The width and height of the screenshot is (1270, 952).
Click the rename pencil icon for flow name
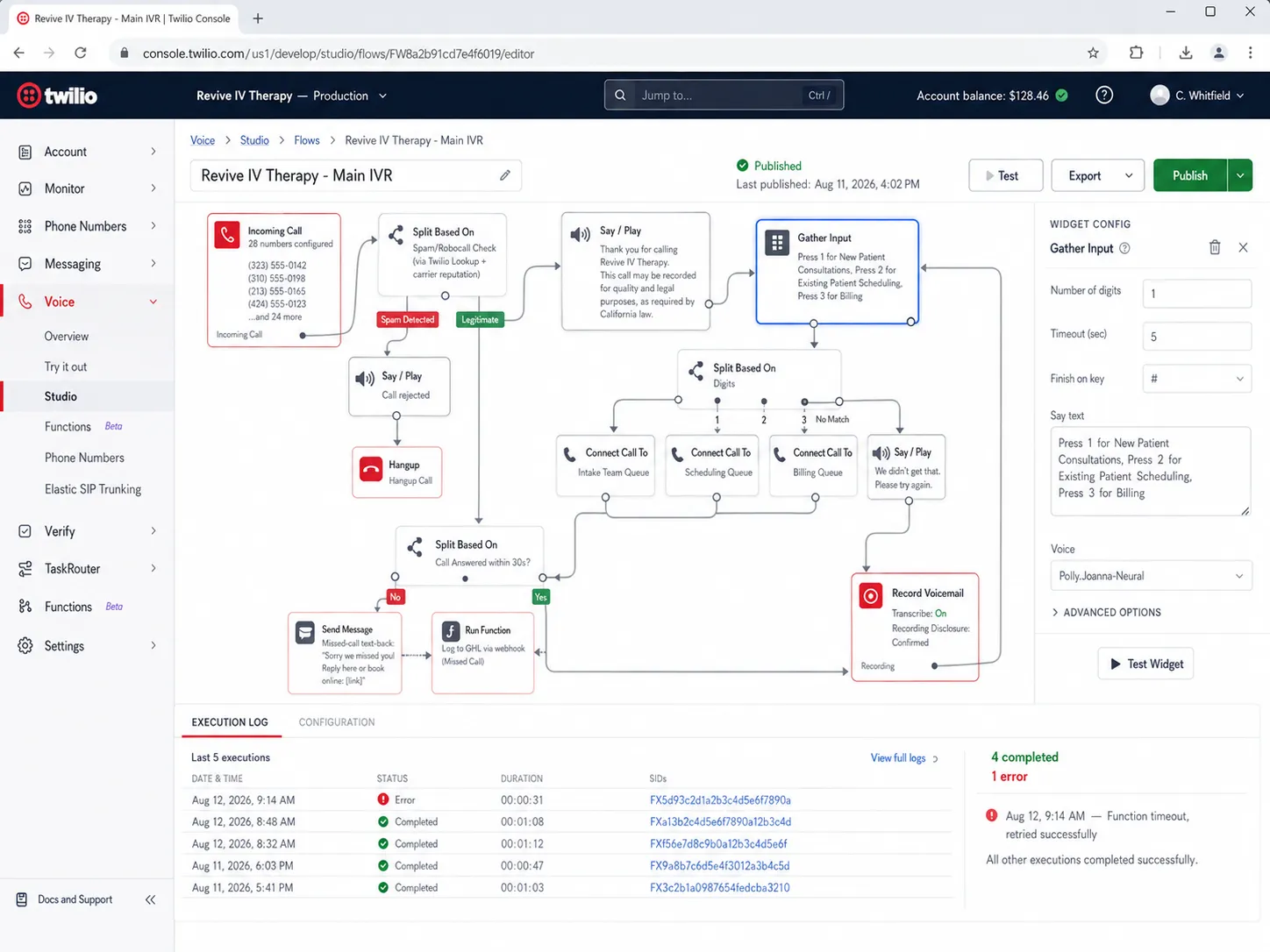(x=505, y=175)
